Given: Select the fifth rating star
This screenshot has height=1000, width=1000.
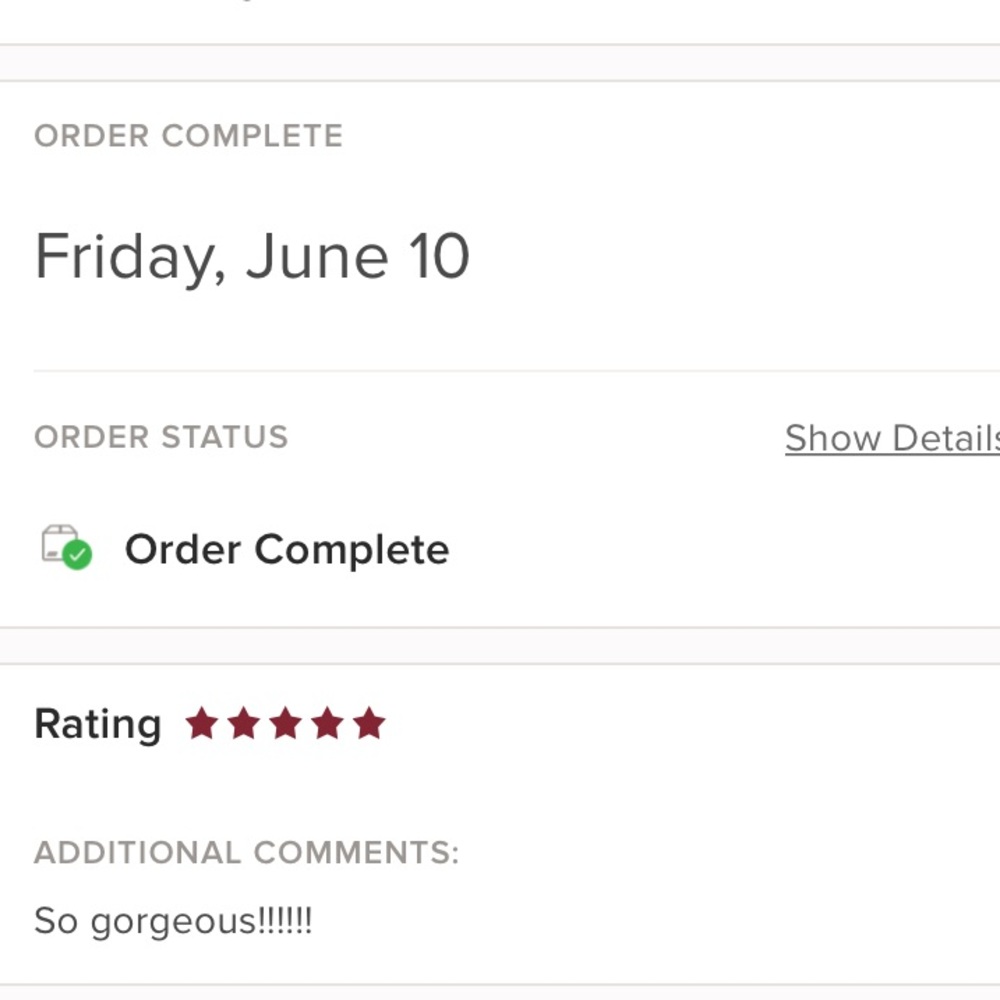Looking at the screenshot, I should [369, 723].
